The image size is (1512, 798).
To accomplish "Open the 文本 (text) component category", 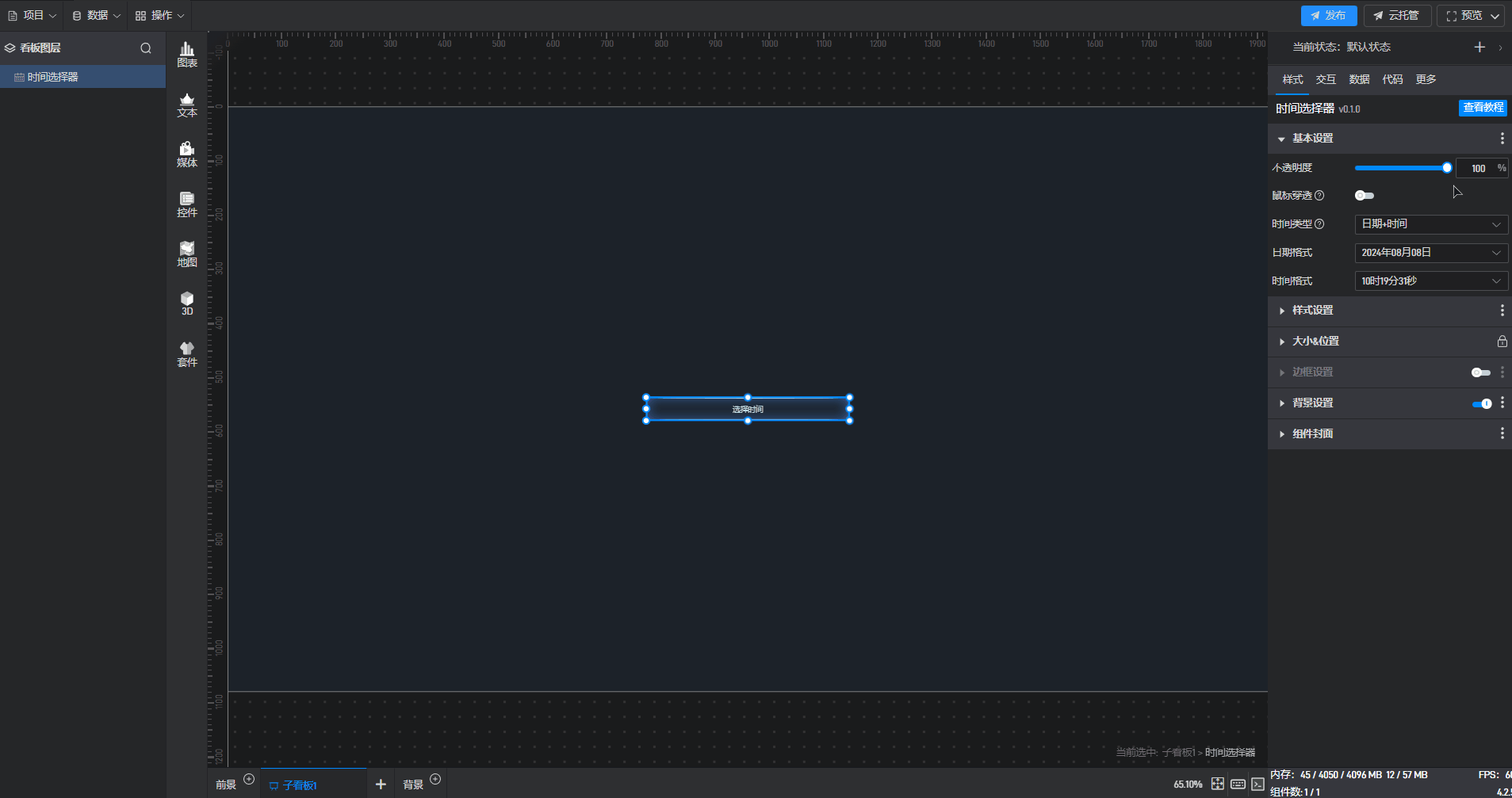I will pos(187,105).
